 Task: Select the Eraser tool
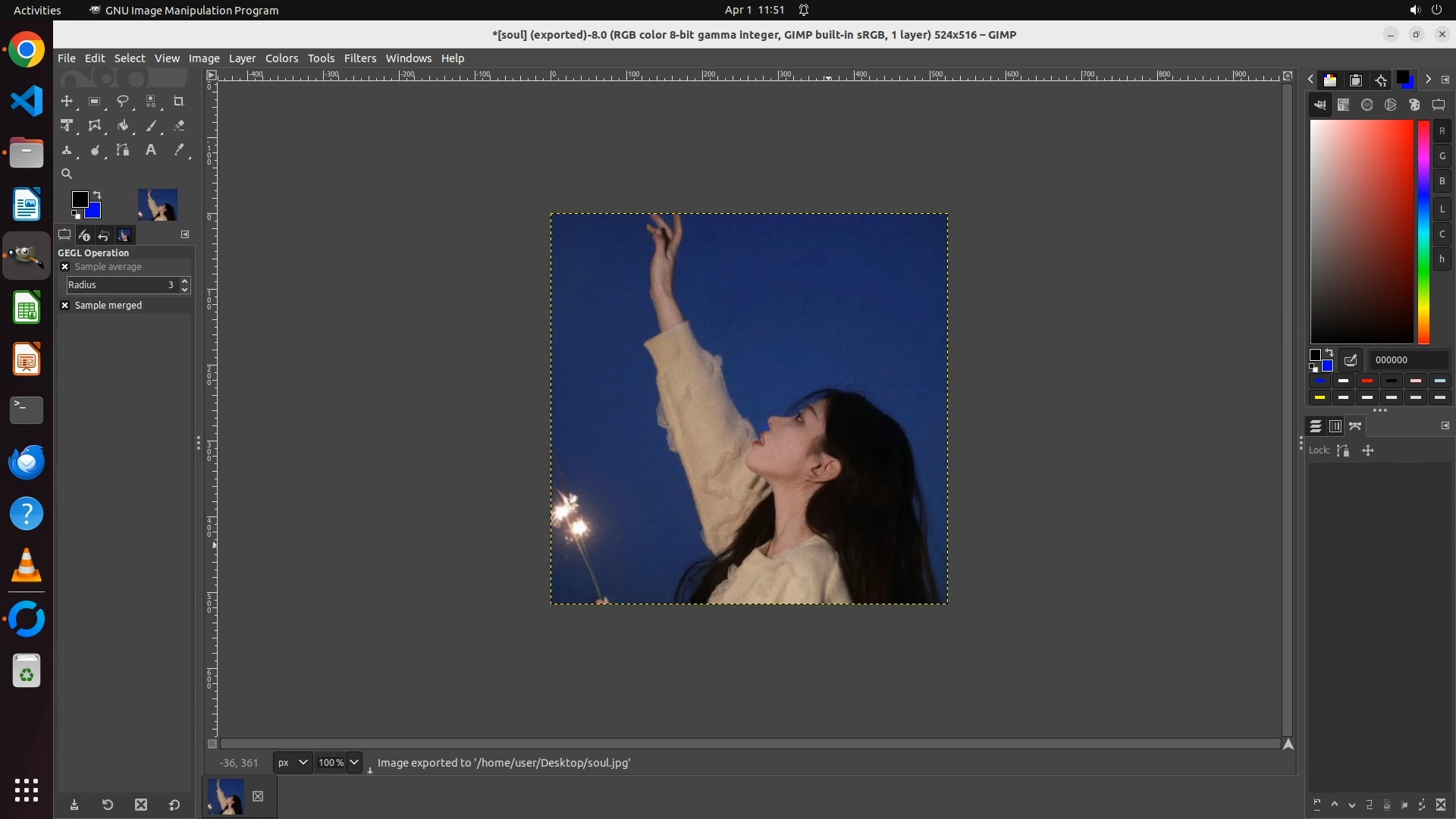179,126
